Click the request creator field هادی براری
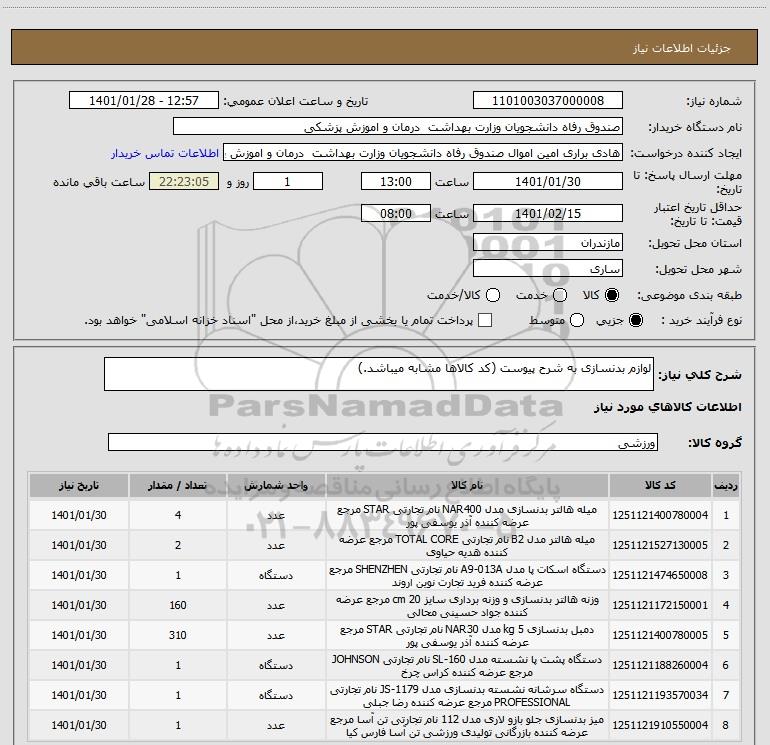Viewport: 770px width, 745px height. tap(423, 153)
